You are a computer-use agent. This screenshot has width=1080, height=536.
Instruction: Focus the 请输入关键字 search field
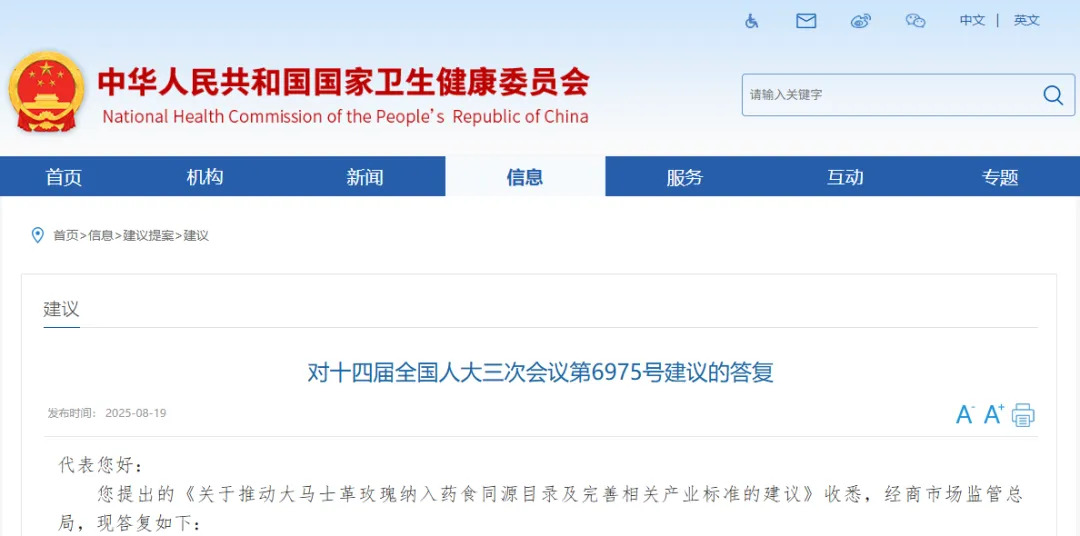point(885,95)
